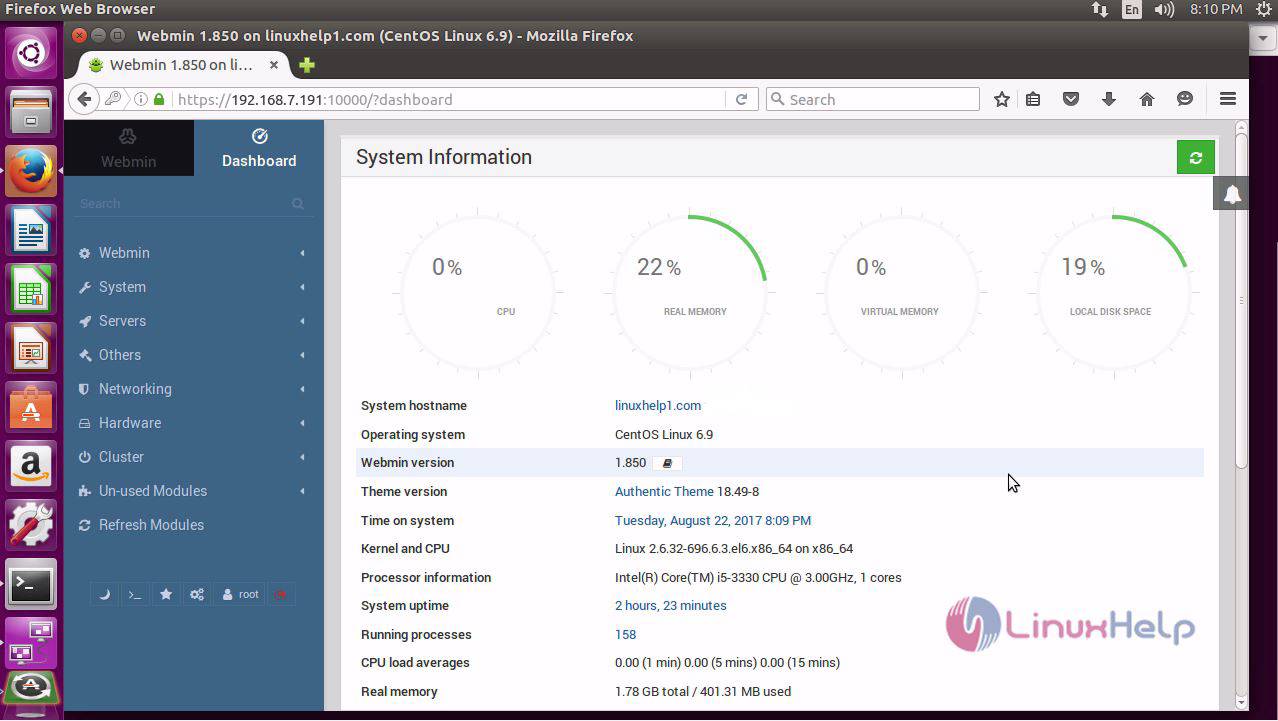Screen dimensions: 1278x721
Task: Open favorites star icon in sidebar
Action: pos(166,594)
